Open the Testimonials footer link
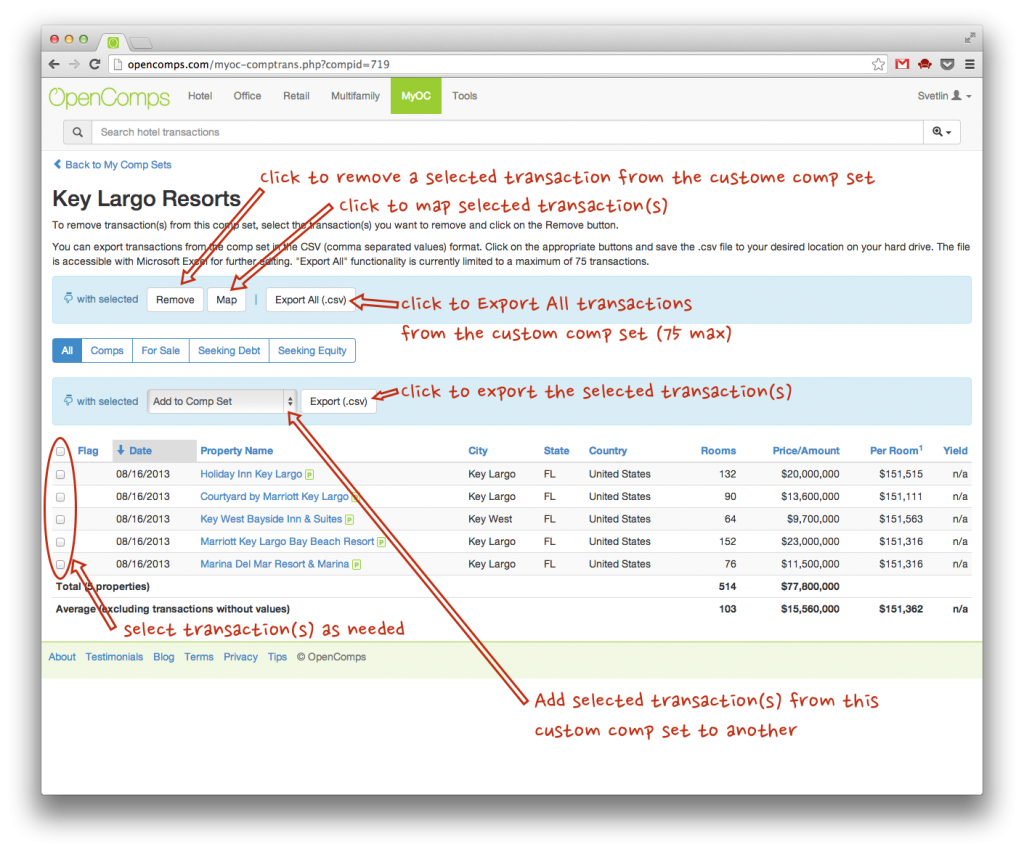The width and height of the screenshot is (1024, 852). tap(114, 657)
